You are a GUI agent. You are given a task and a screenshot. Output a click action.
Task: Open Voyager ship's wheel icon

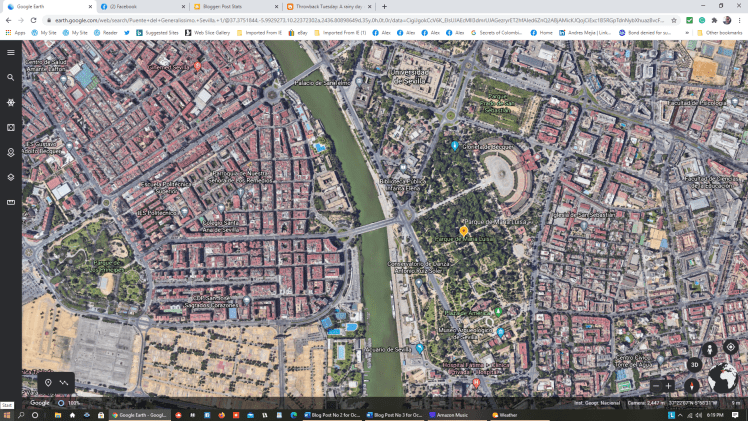point(10,102)
